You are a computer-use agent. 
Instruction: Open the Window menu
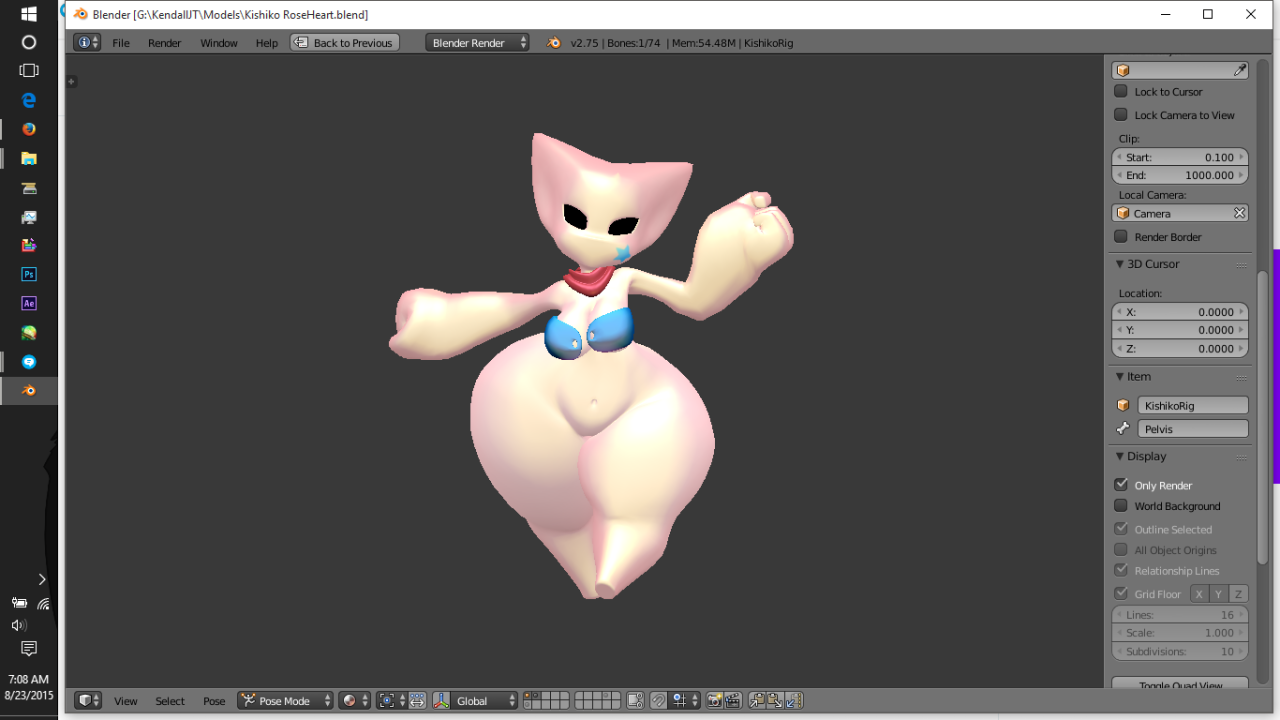[x=219, y=43]
